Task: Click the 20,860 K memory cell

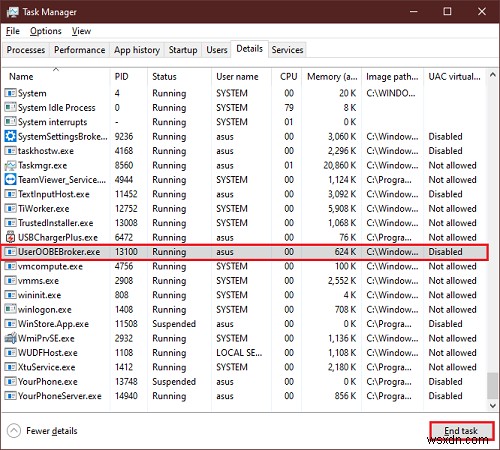Action: tap(340, 165)
